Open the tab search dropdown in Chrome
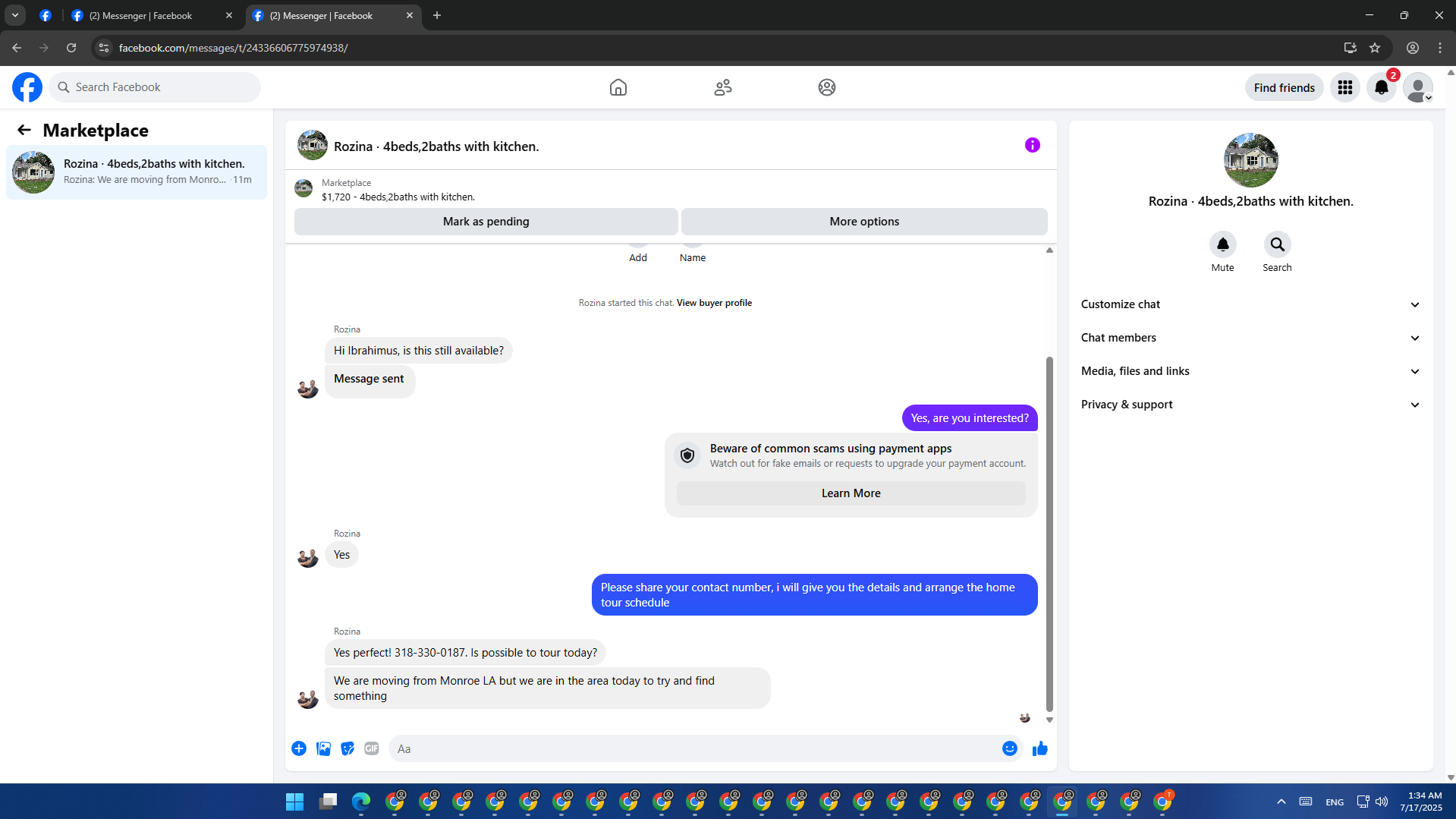The image size is (1456, 819). coord(15,15)
